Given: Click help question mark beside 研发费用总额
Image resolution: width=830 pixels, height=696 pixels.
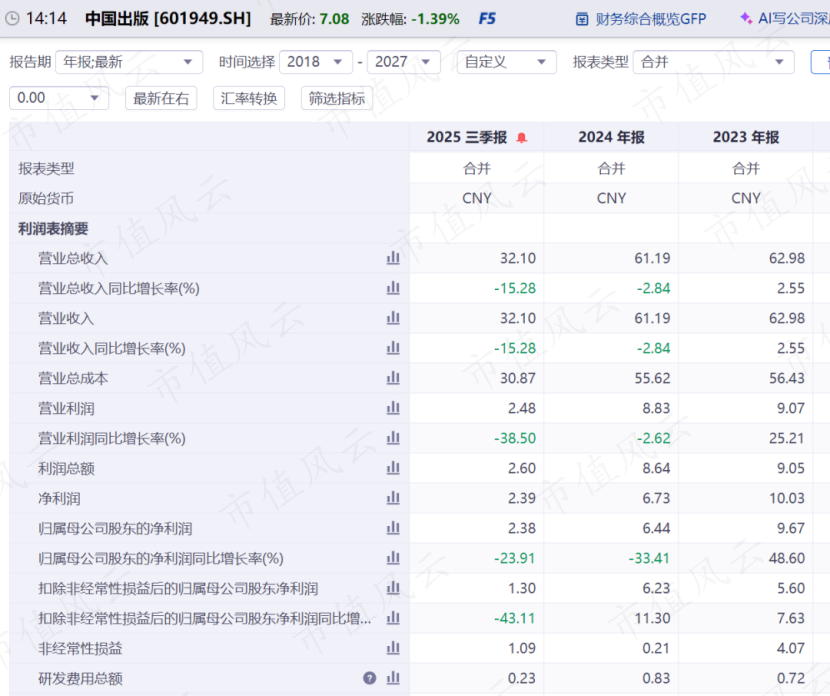Looking at the screenshot, I should click(370, 678).
